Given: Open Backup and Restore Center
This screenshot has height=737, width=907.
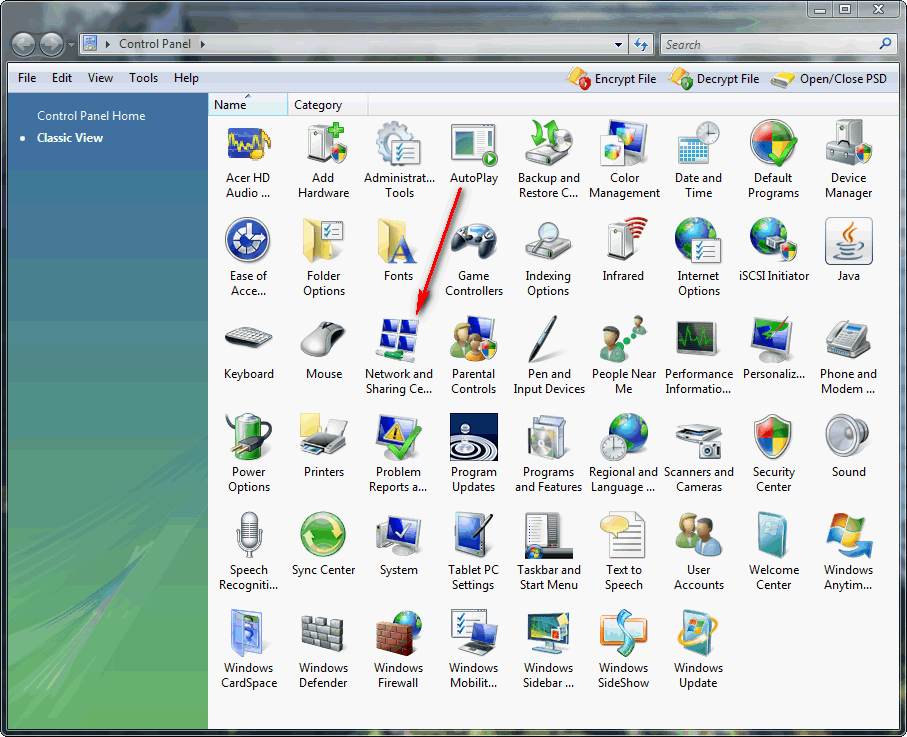Looking at the screenshot, I should pyautogui.click(x=548, y=143).
